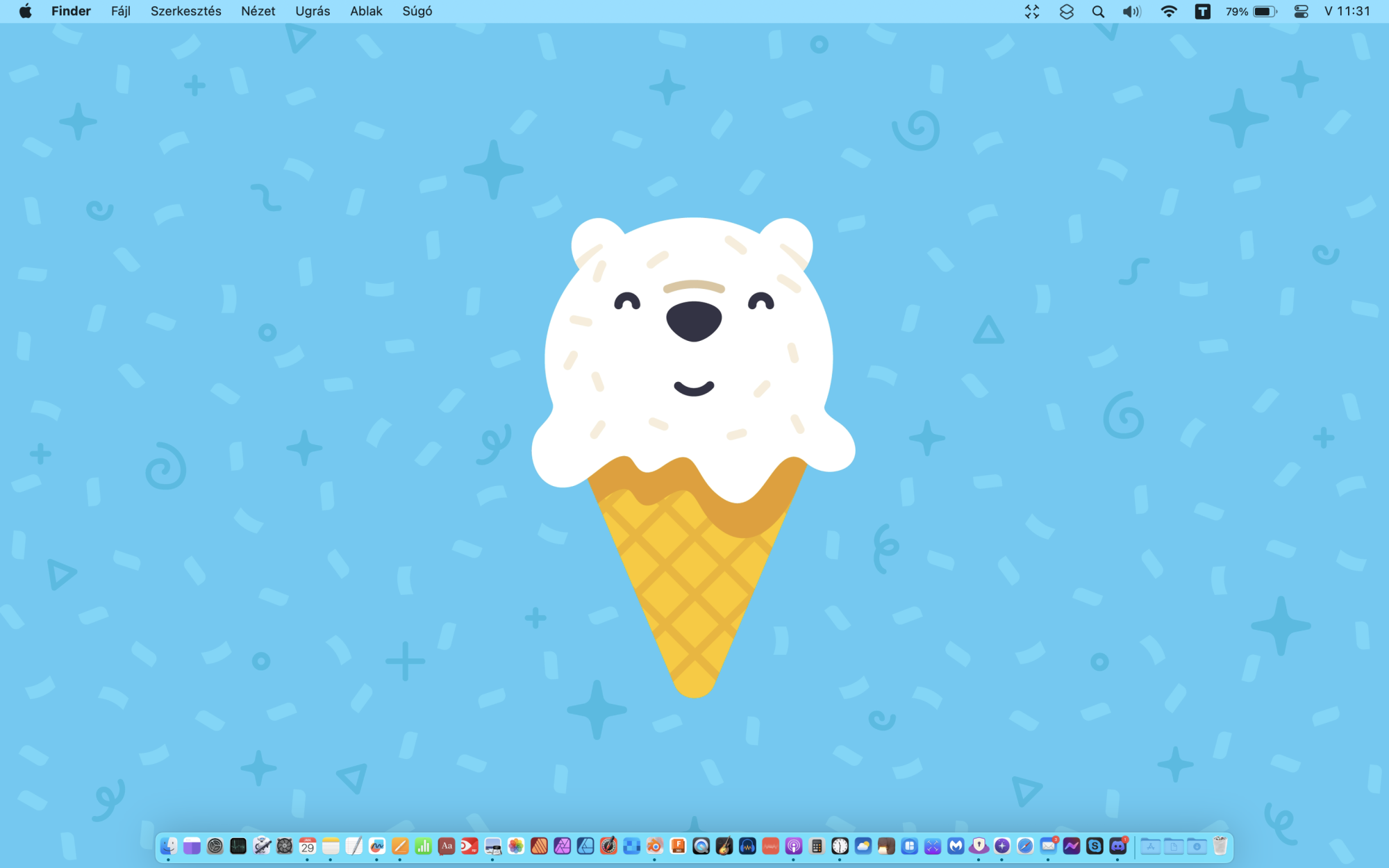Open Control Center toggles in menu bar
This screenshot has width=1389, height=868.
[1301, 11]
